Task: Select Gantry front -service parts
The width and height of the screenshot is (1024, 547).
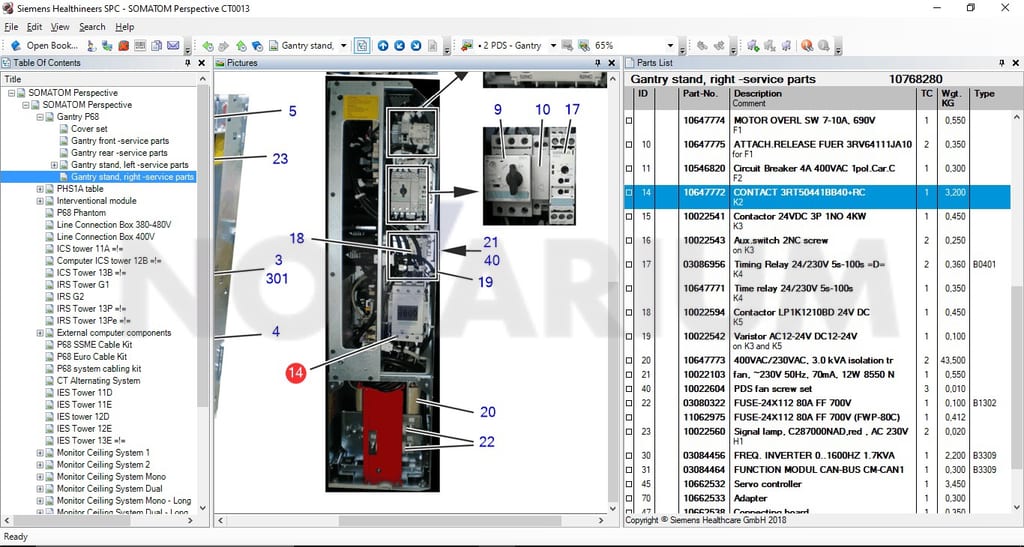Action: [120, 141]
